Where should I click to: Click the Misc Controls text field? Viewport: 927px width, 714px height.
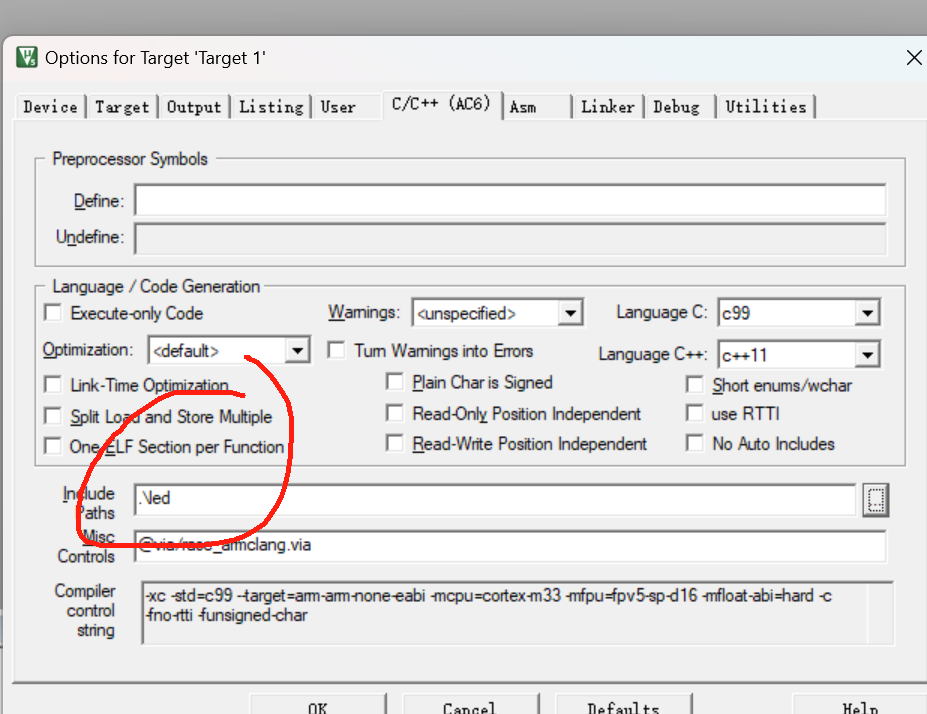tap(510, 546)
